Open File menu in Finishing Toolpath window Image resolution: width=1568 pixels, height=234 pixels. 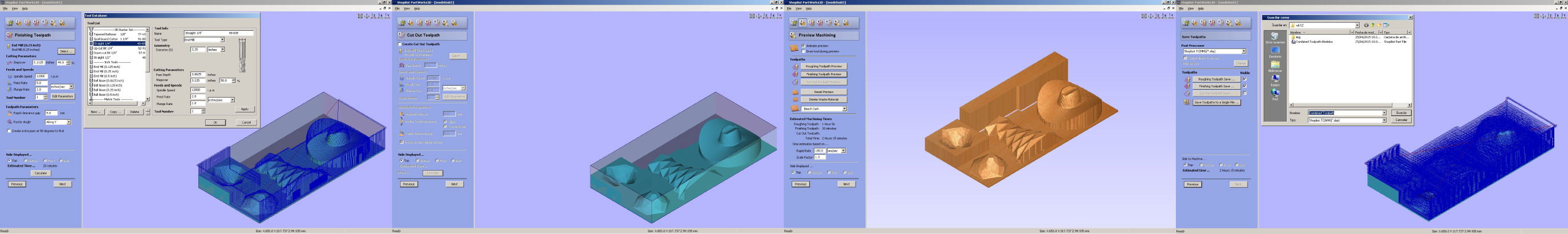pos(5,9)
